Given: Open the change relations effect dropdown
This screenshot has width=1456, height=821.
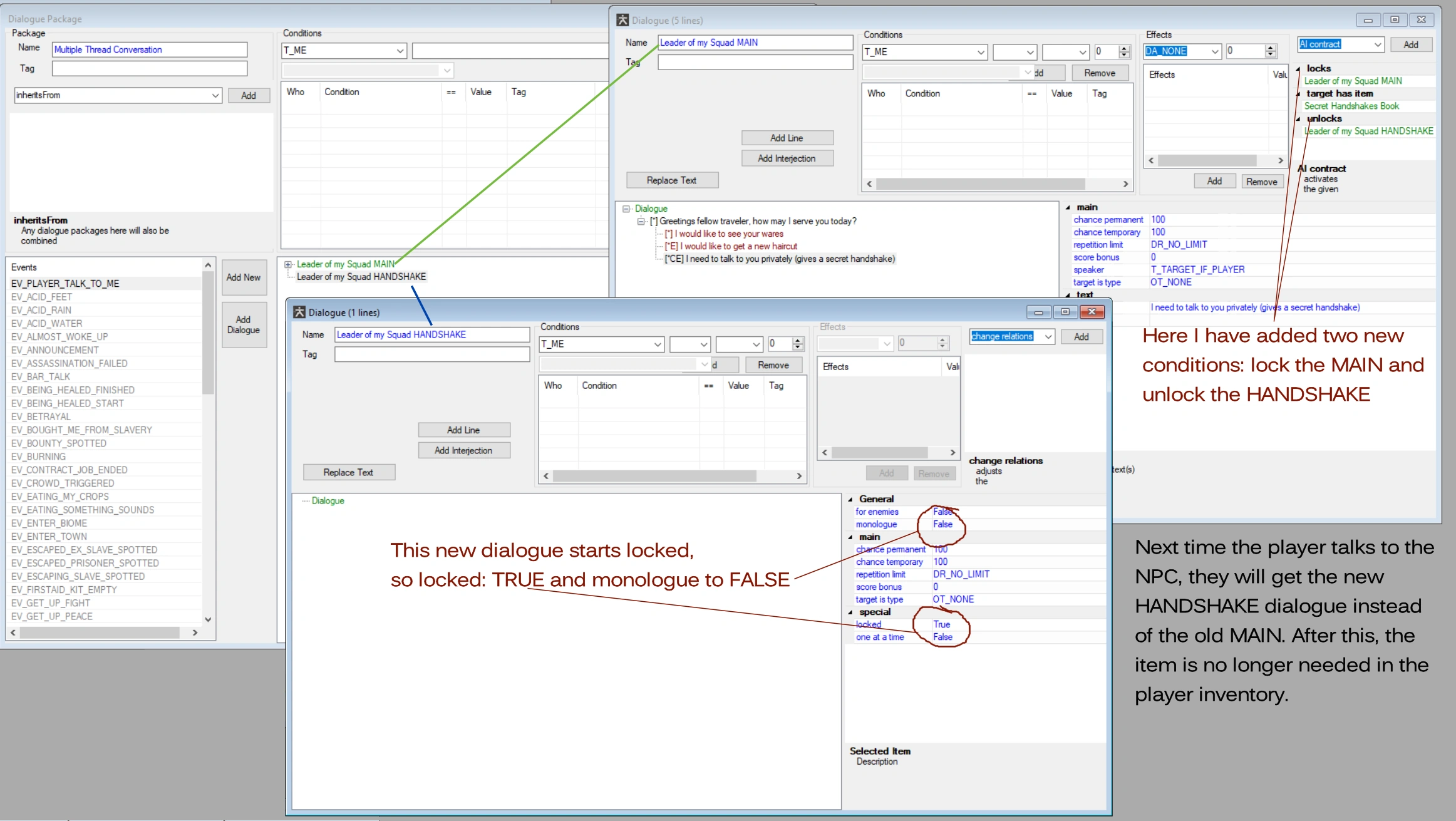Looking at the screenshot, I should click(x=1048, y=337).
